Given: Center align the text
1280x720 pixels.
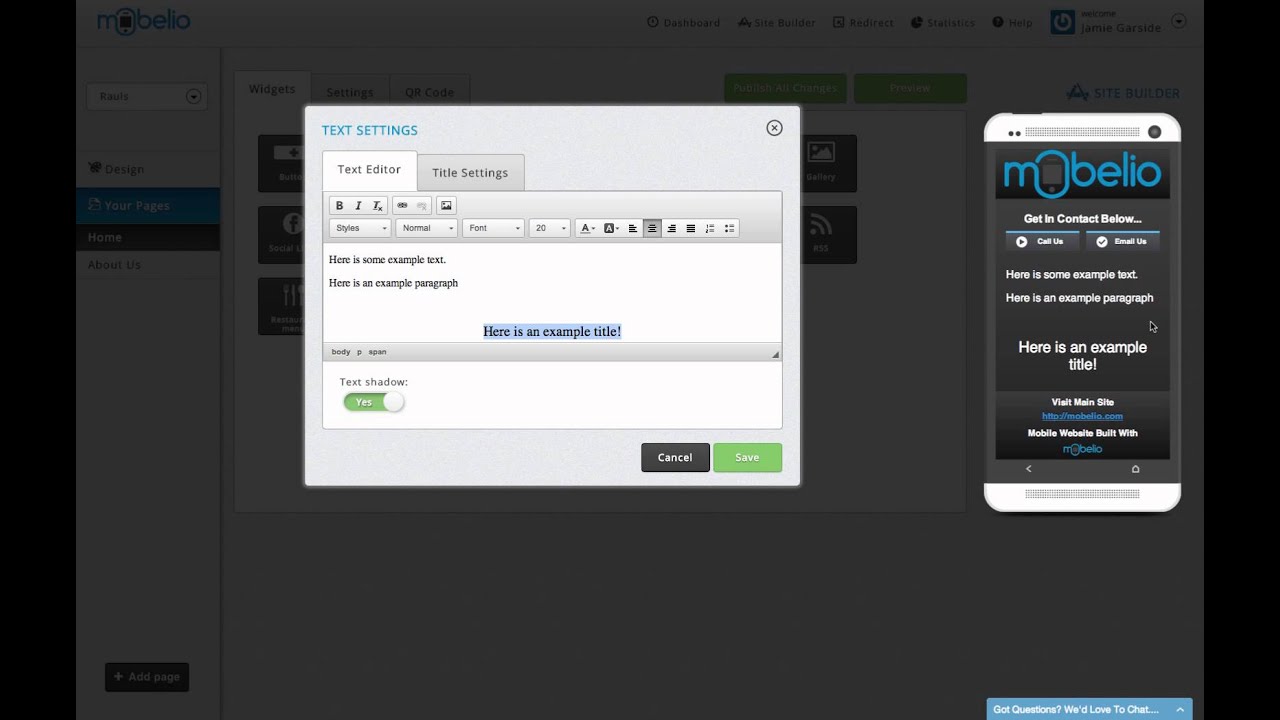Looking at the screenshot, I should pos(652,228).
